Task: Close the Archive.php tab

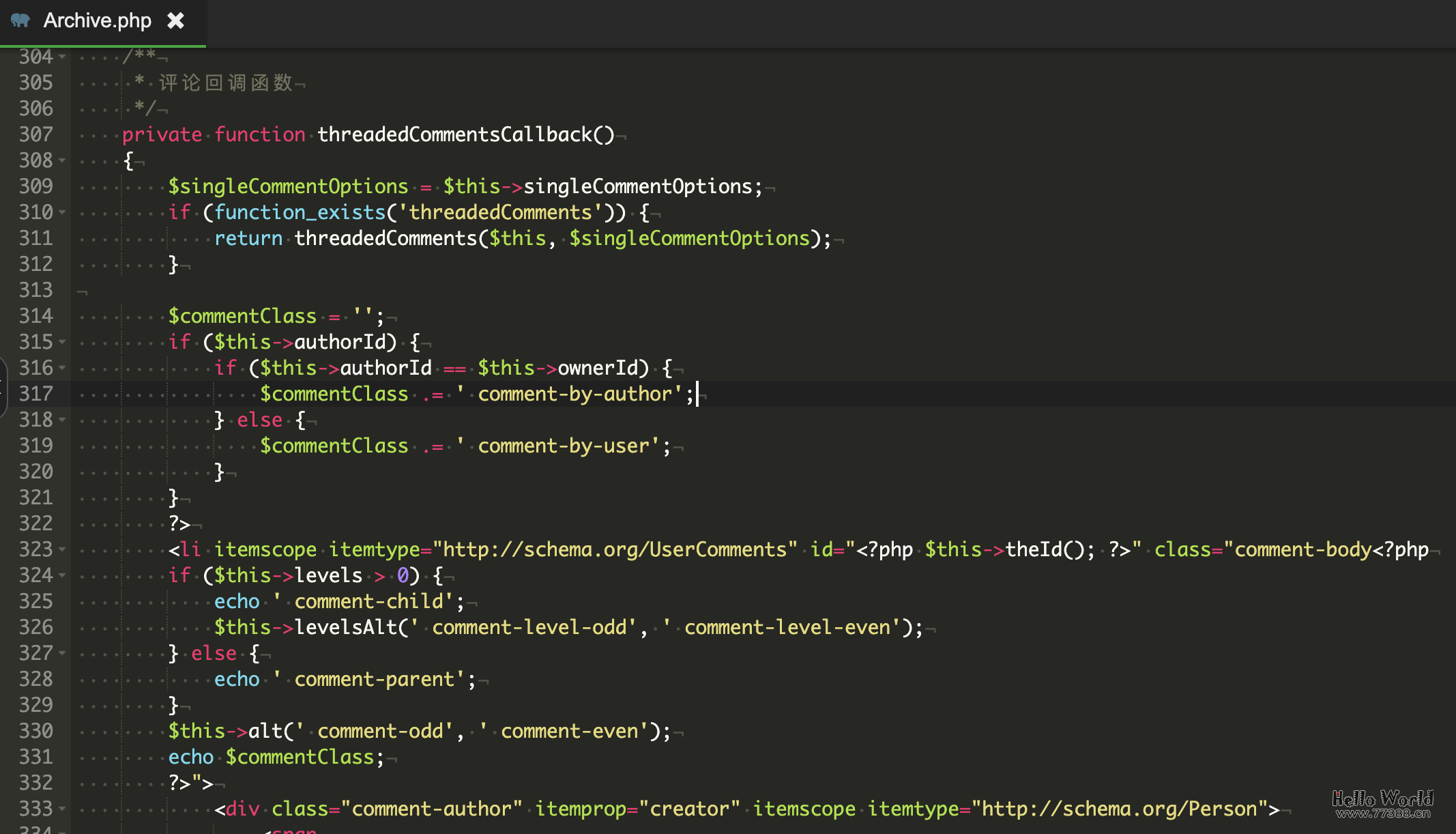Action: (x=176, y=20)
